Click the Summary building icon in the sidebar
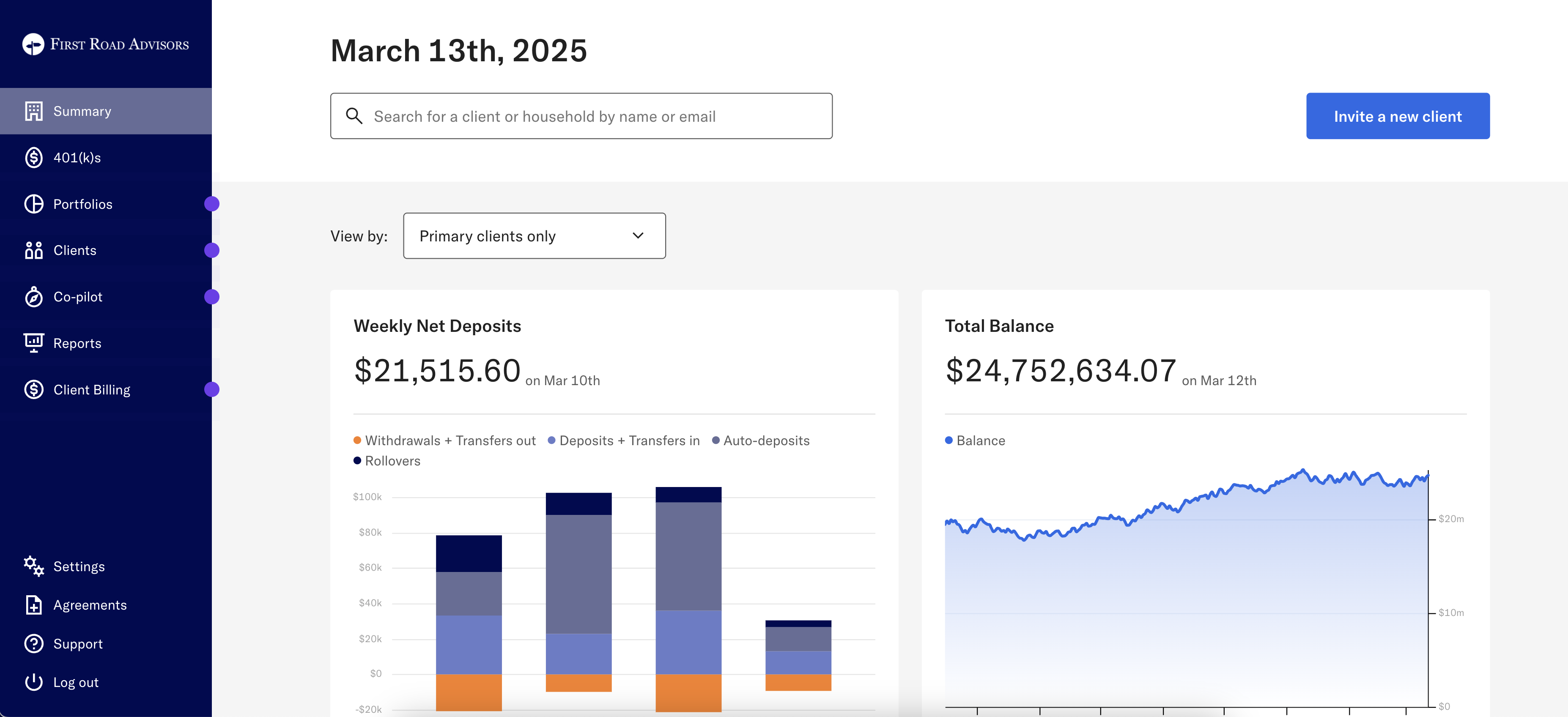 [33, 111]
